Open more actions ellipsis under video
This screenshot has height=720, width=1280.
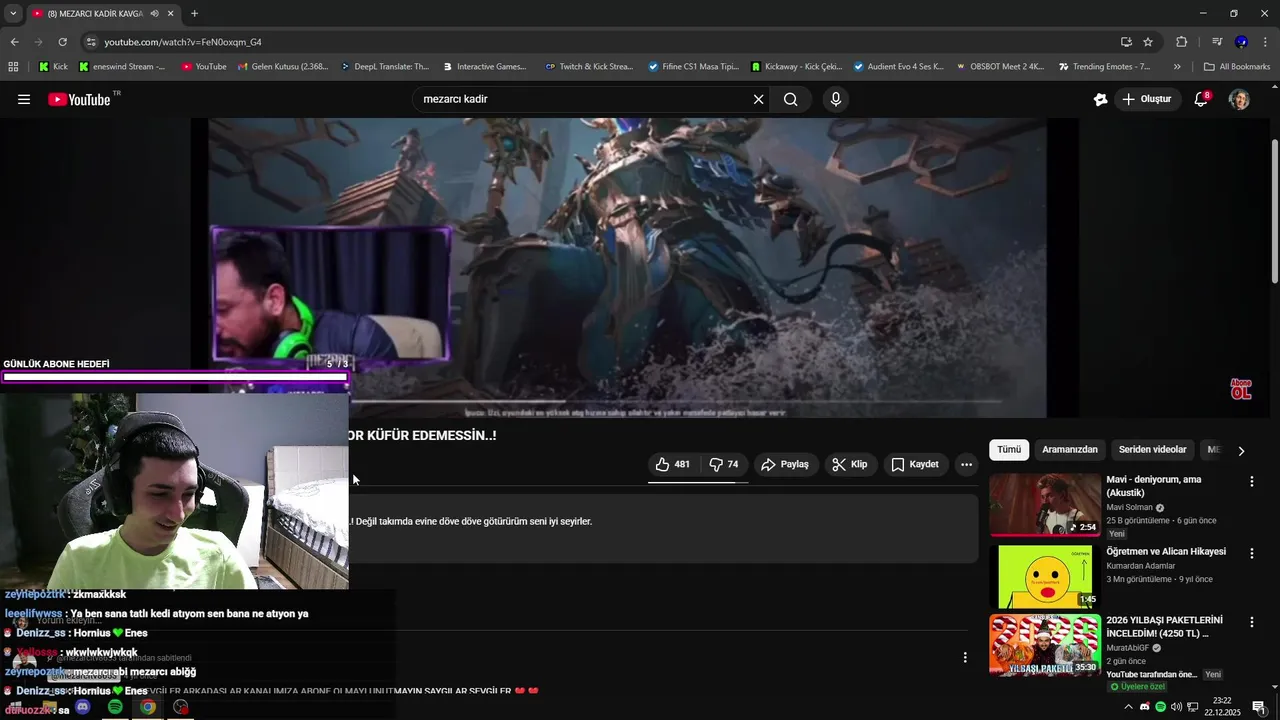pos(966,464)
